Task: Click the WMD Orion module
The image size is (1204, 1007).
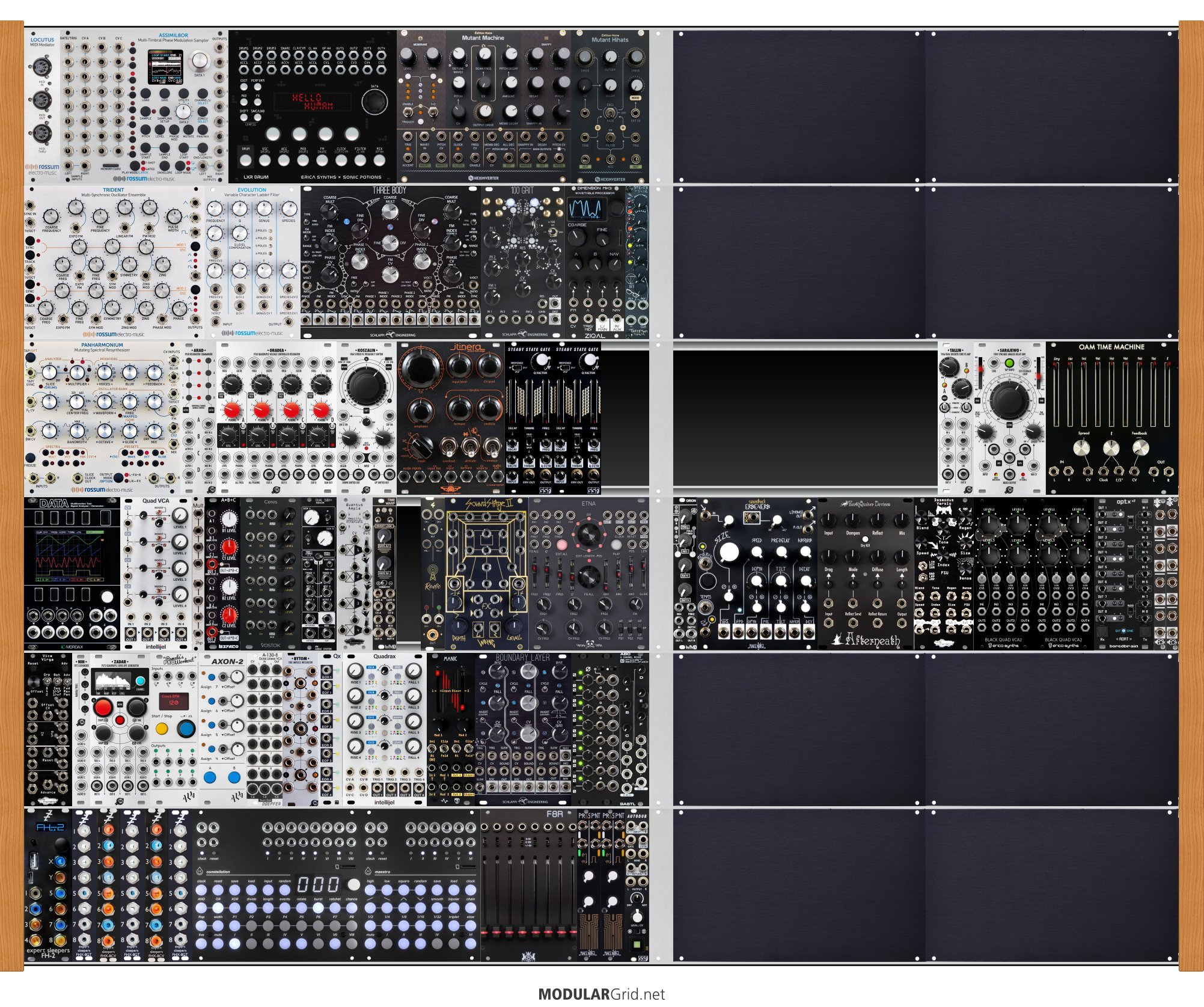Action: coord(685,574)
